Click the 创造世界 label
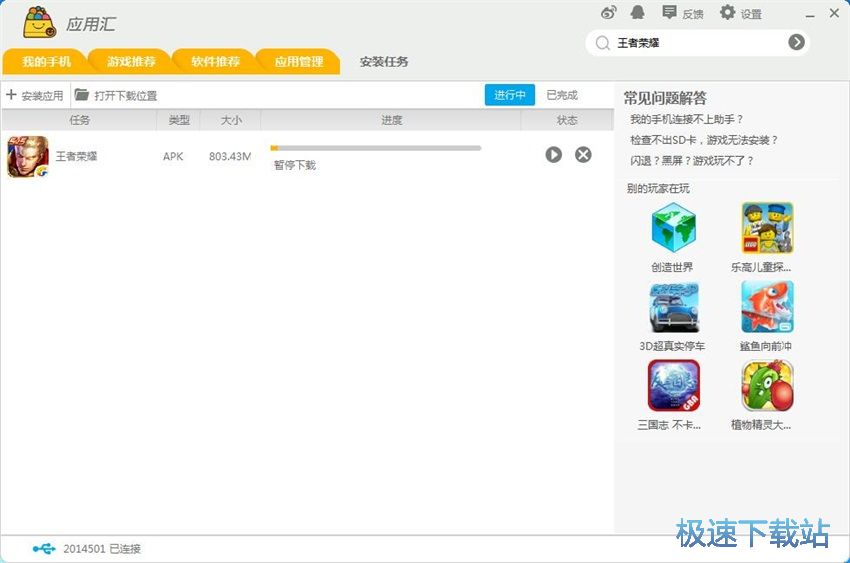 tap(672, 267)
